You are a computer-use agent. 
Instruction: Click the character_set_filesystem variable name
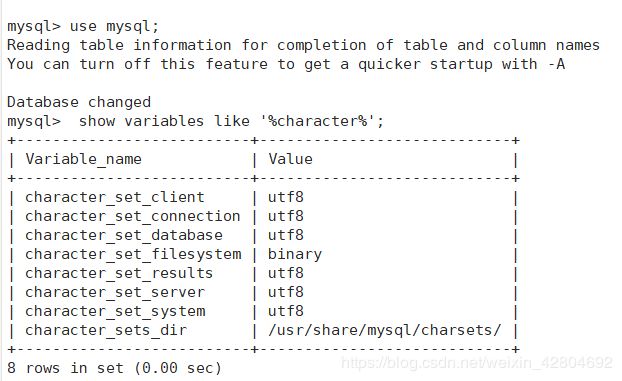pos(133,254)
